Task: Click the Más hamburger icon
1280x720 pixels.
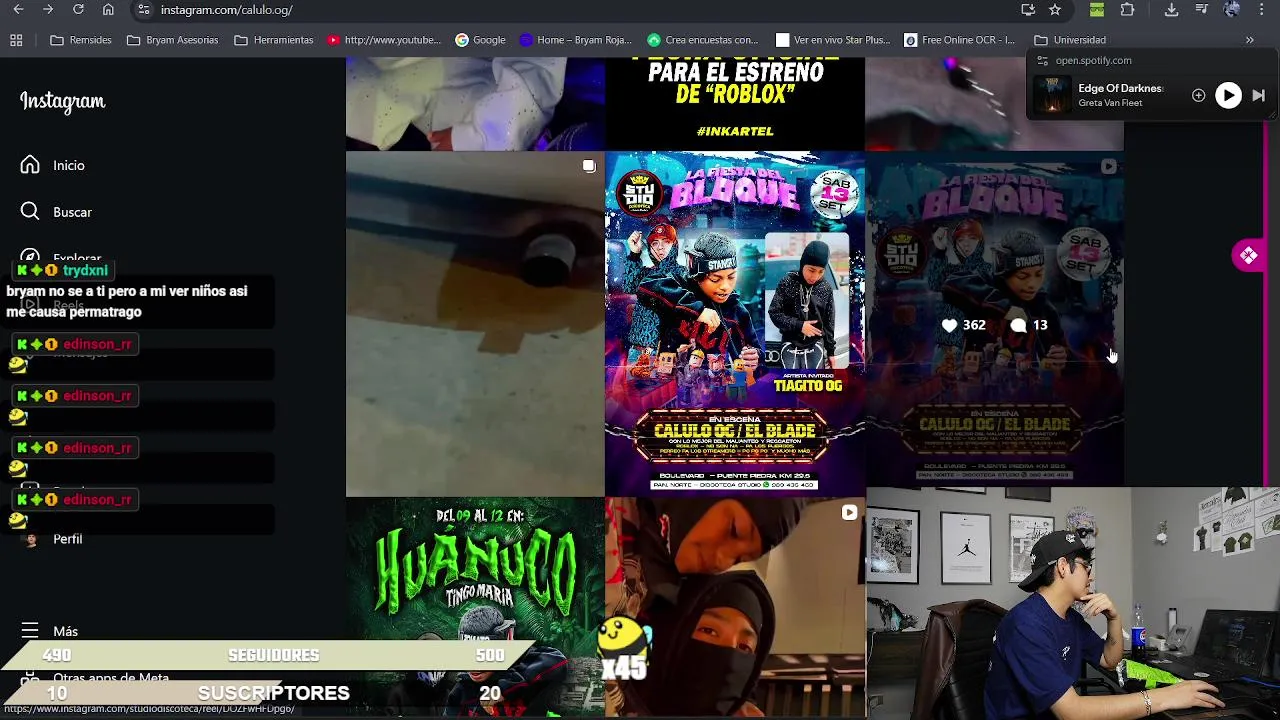Action: click(30, 630)
